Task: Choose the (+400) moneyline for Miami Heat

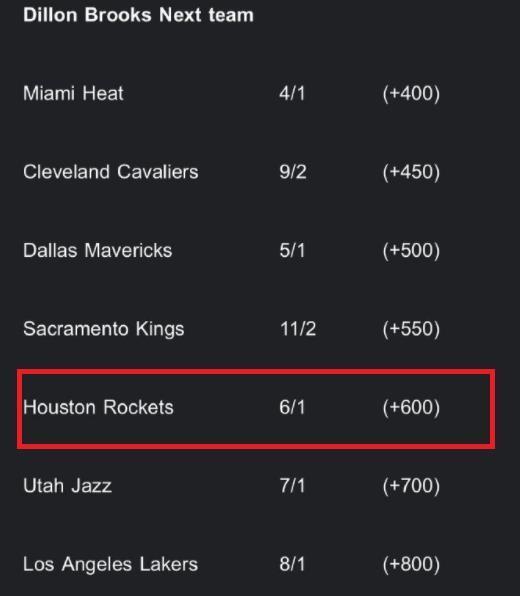Action: pyautogui.click(x=411, y=94)
